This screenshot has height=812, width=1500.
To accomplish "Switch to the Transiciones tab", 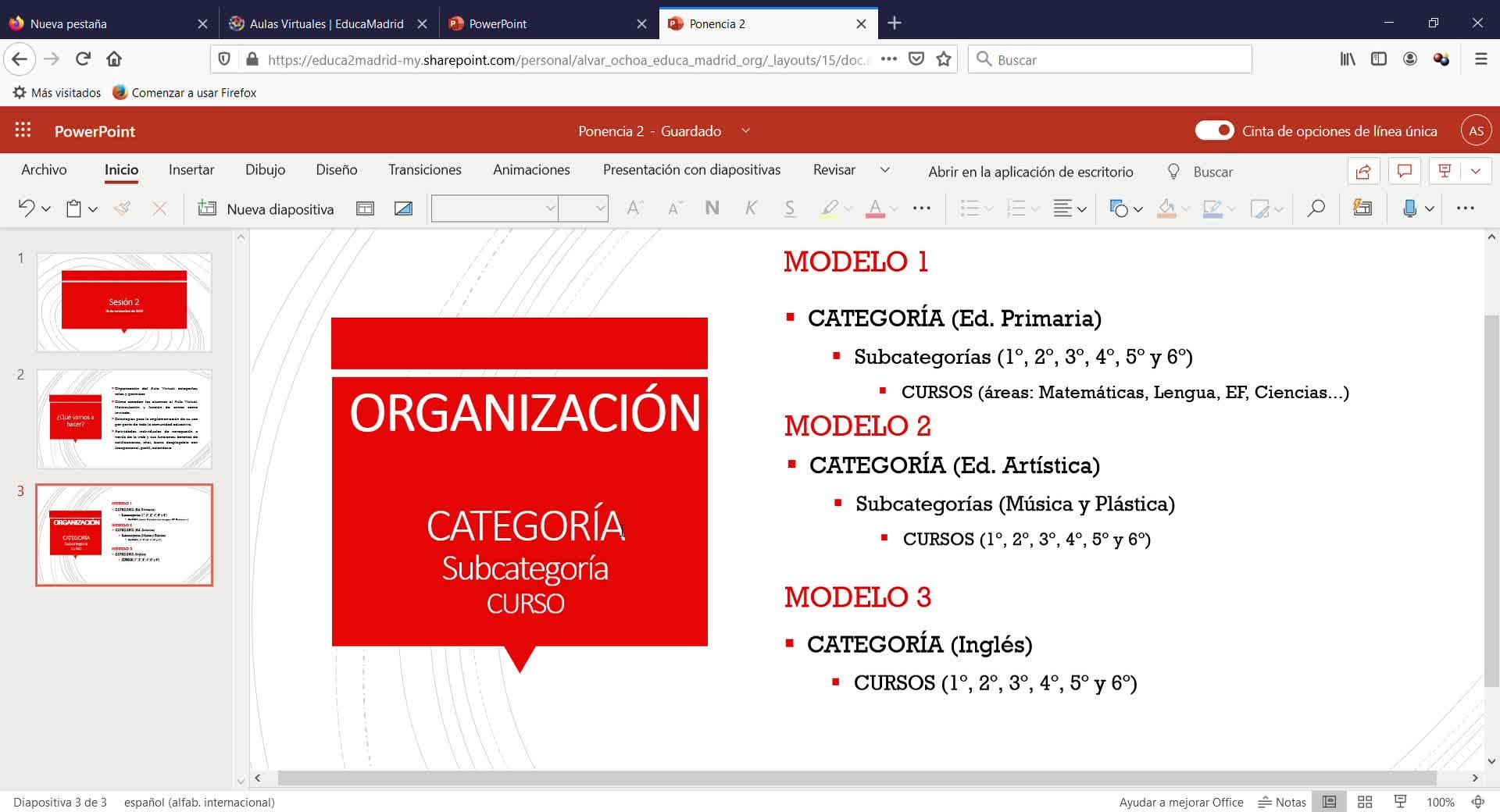I will point(425,170).
